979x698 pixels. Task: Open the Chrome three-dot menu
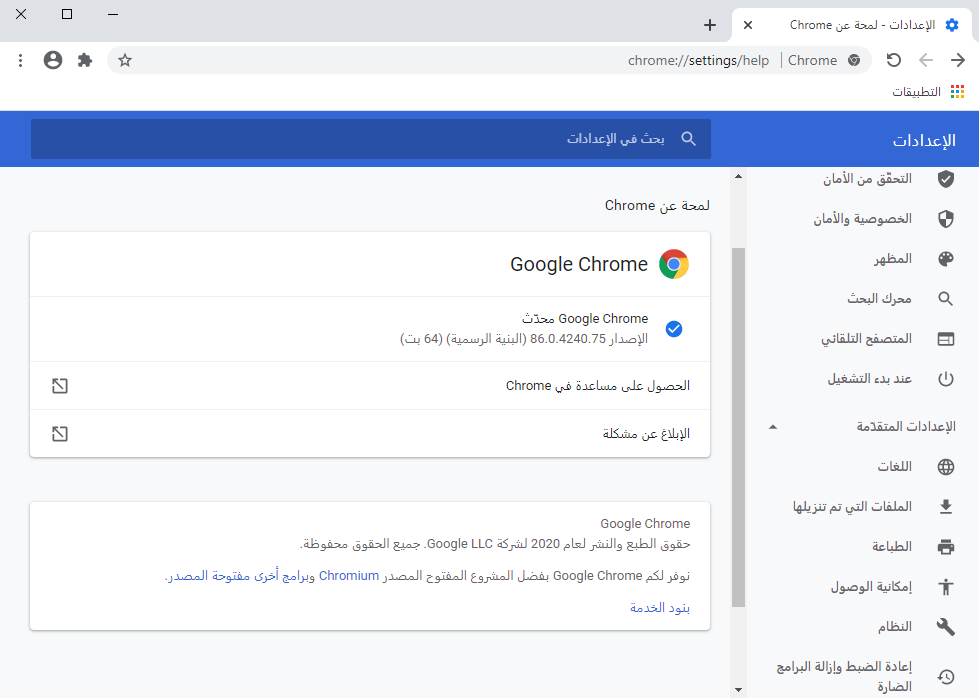pos(21,61)
